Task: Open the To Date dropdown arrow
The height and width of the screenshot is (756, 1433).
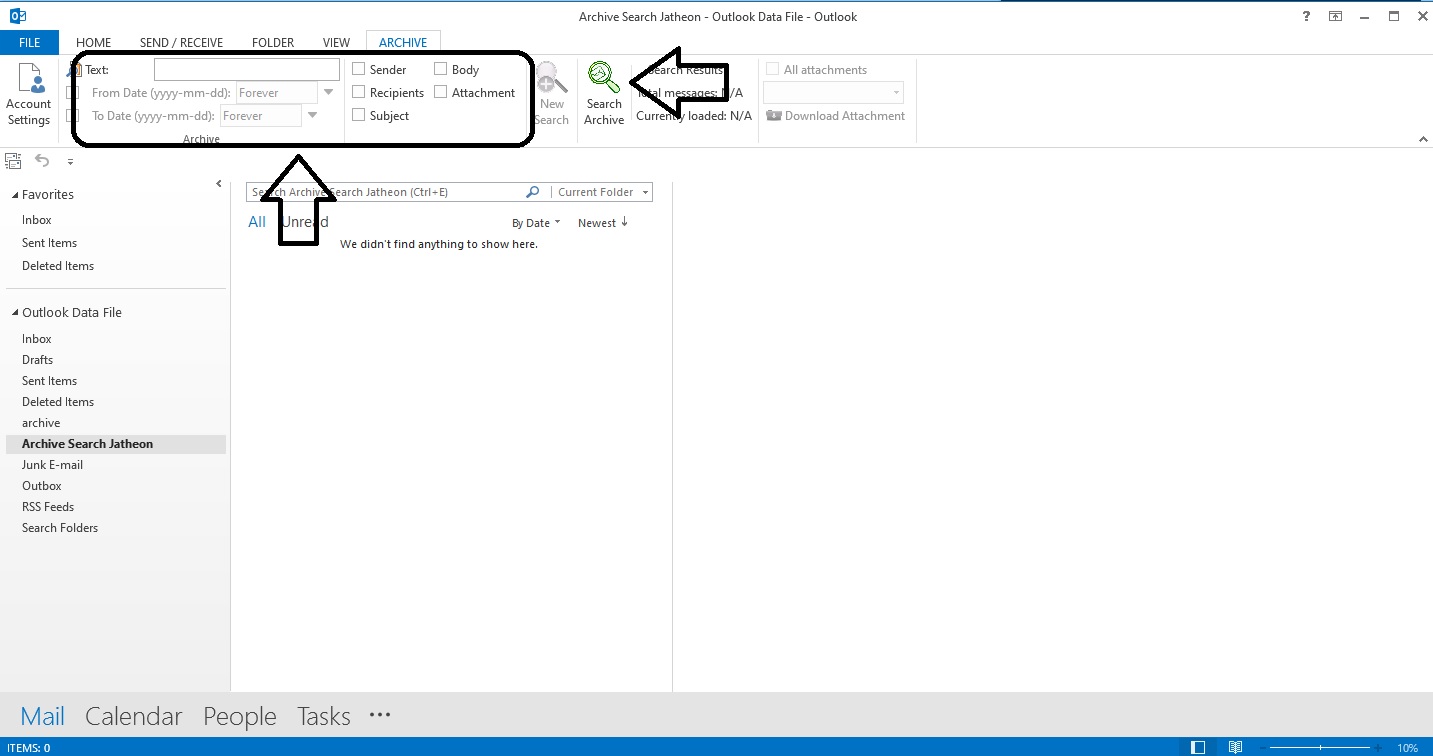Action: 313,116
